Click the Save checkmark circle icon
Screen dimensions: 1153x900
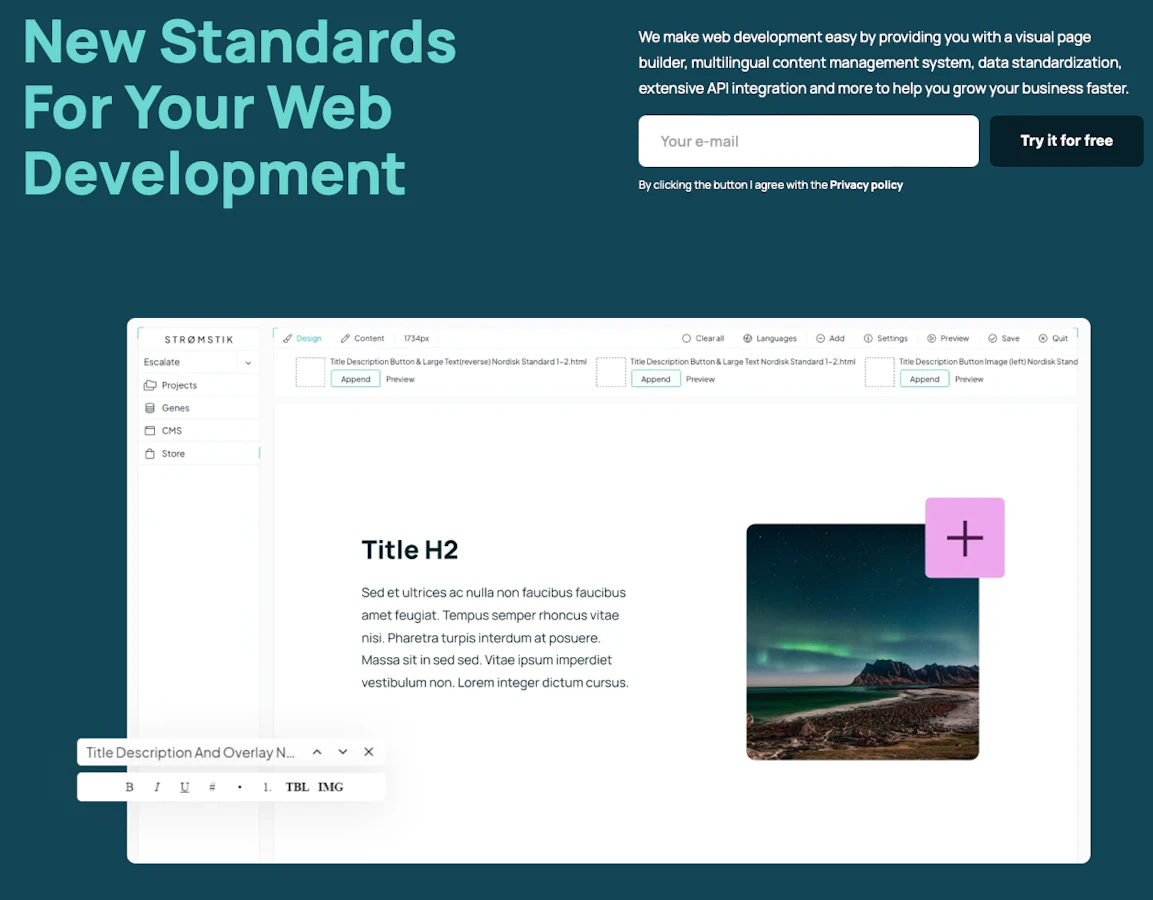click(x=992, y=338)
